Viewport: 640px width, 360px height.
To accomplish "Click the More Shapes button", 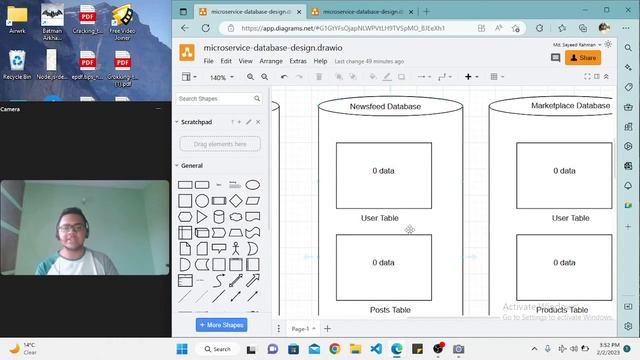I will click(221, 325).
